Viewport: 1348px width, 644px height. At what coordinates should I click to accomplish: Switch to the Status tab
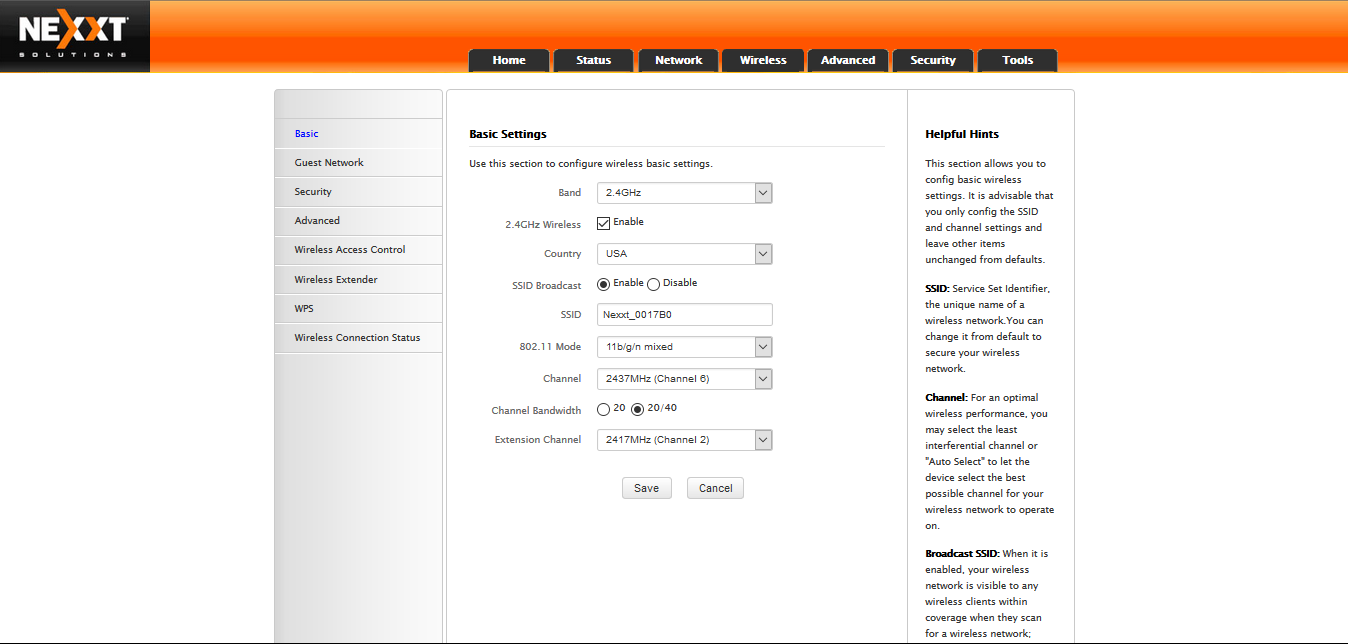point(594,60)
